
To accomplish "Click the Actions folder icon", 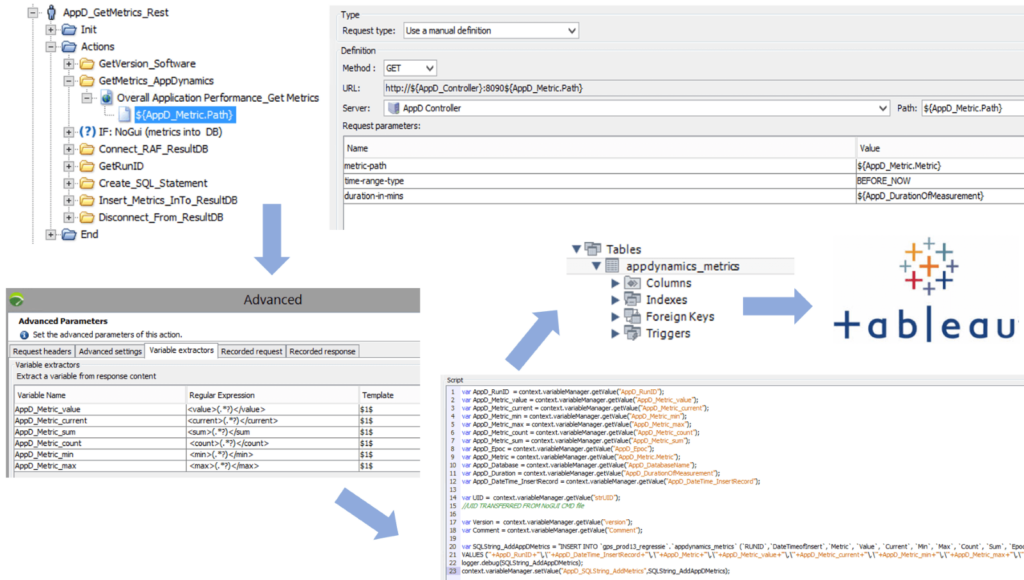I will [69, 46].
